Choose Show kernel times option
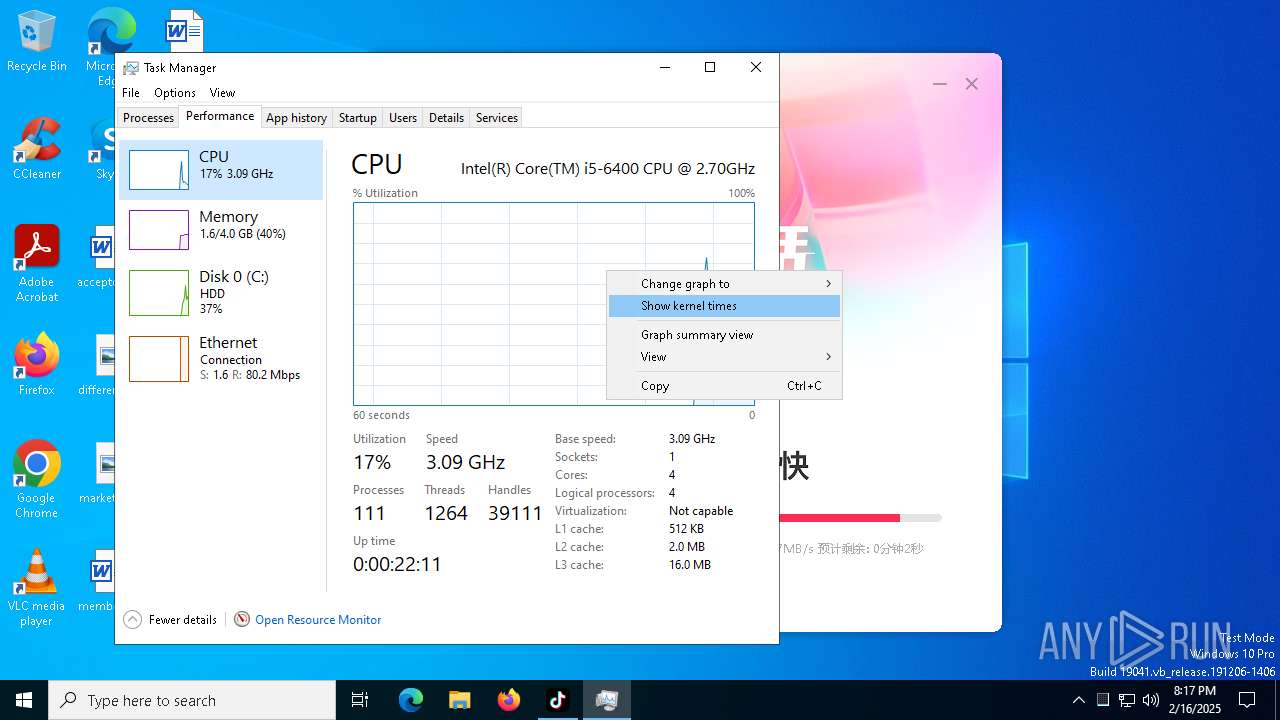This screenshot has height=720, width=1280. [x=724, y=306]
